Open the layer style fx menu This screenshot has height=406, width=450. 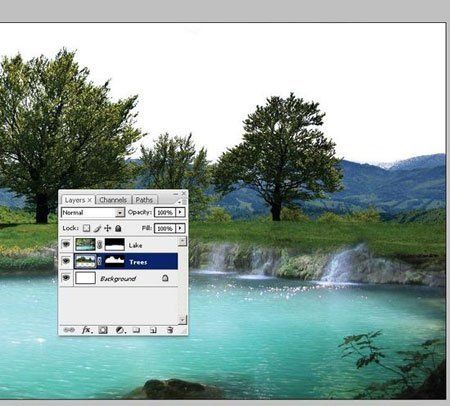pos(87,330)
